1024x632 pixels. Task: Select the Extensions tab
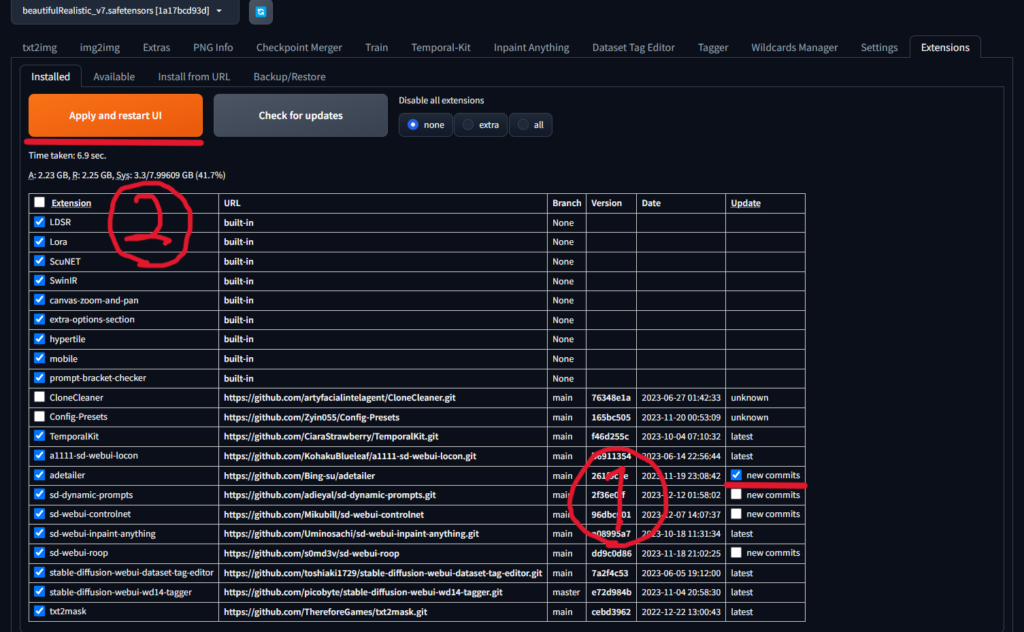tap(945, 47)
